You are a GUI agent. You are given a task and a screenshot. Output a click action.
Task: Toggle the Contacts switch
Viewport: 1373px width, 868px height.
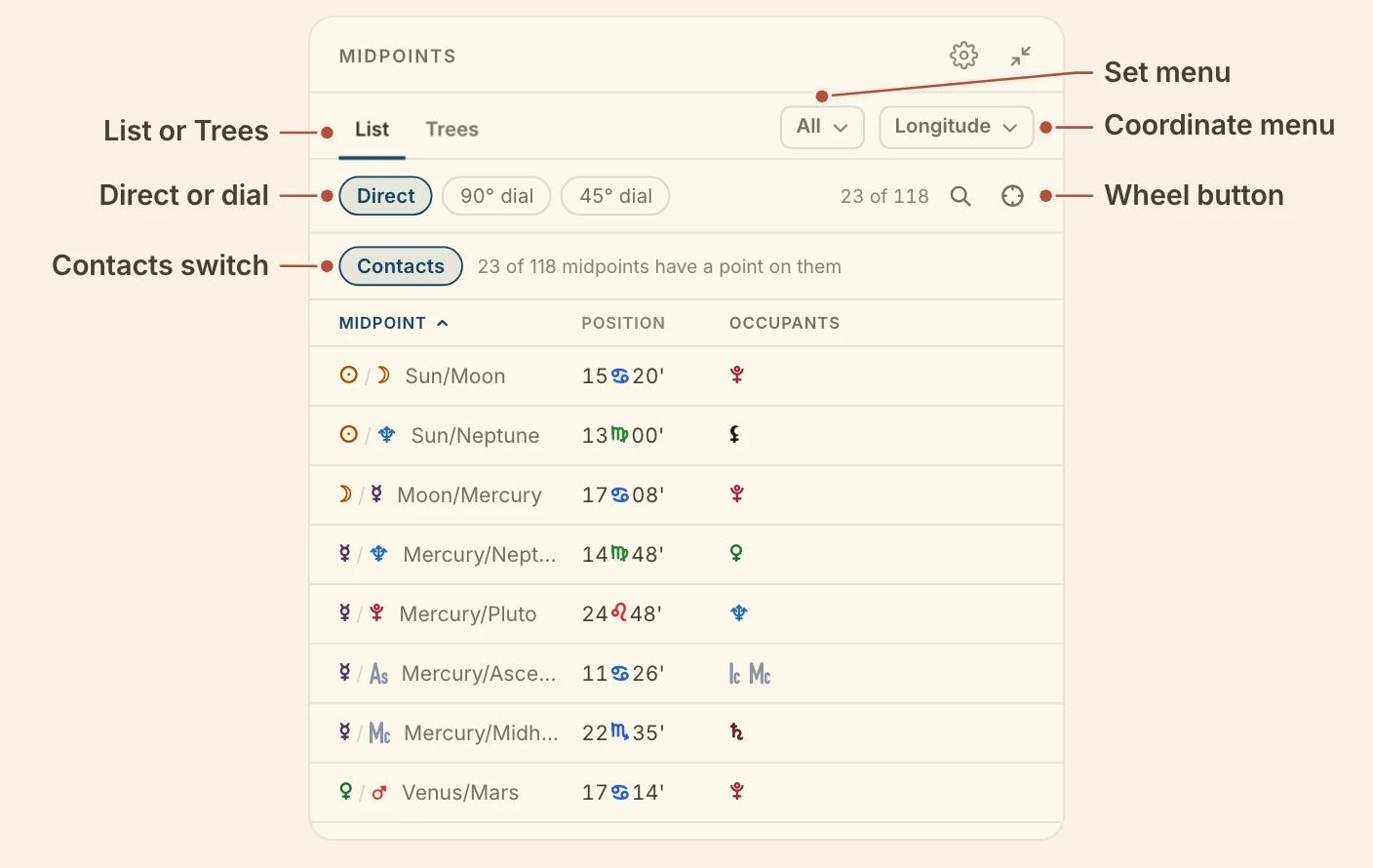pos(401,266)
